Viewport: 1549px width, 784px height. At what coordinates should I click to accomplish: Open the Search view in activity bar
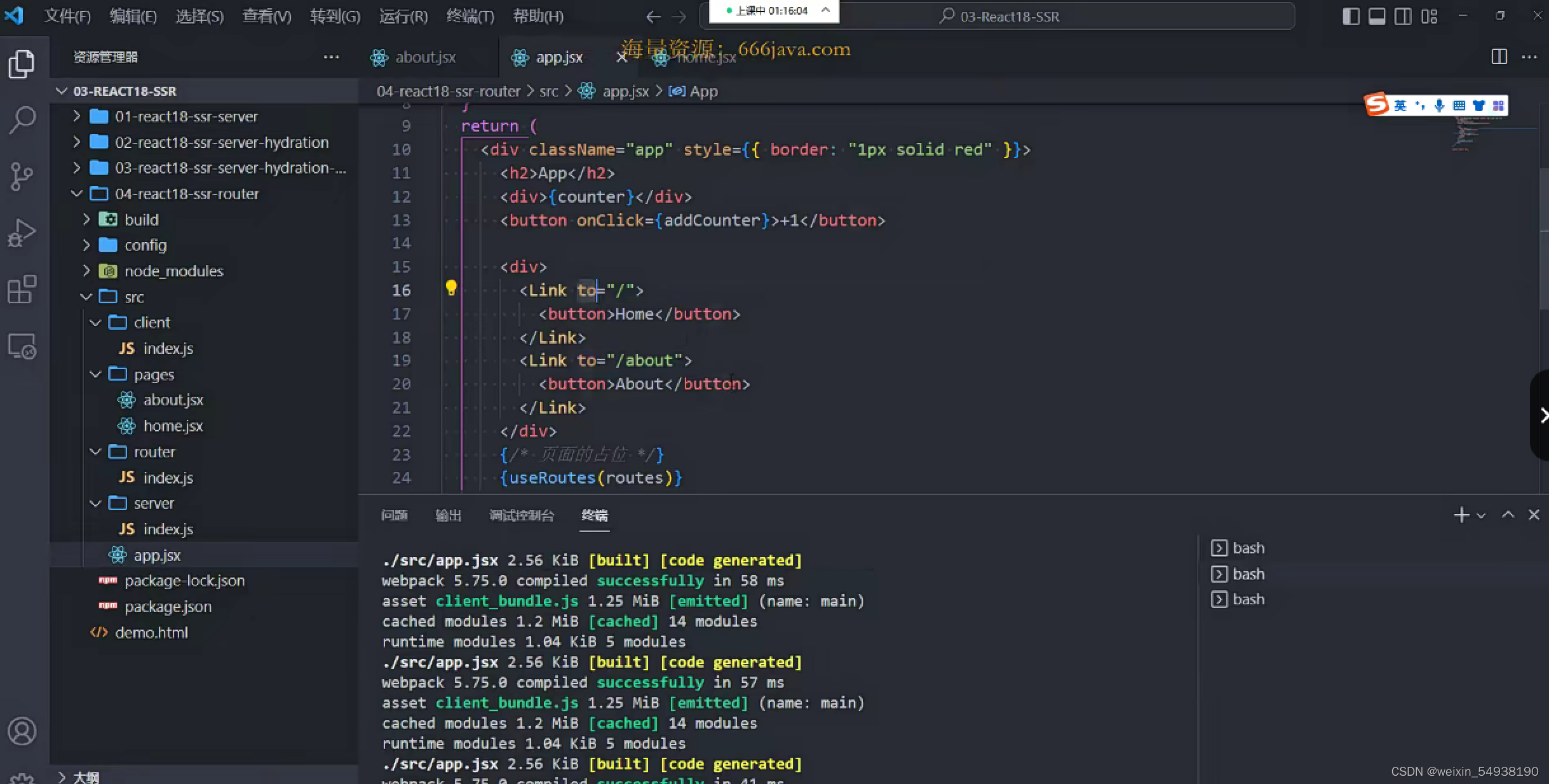[22, 119]
